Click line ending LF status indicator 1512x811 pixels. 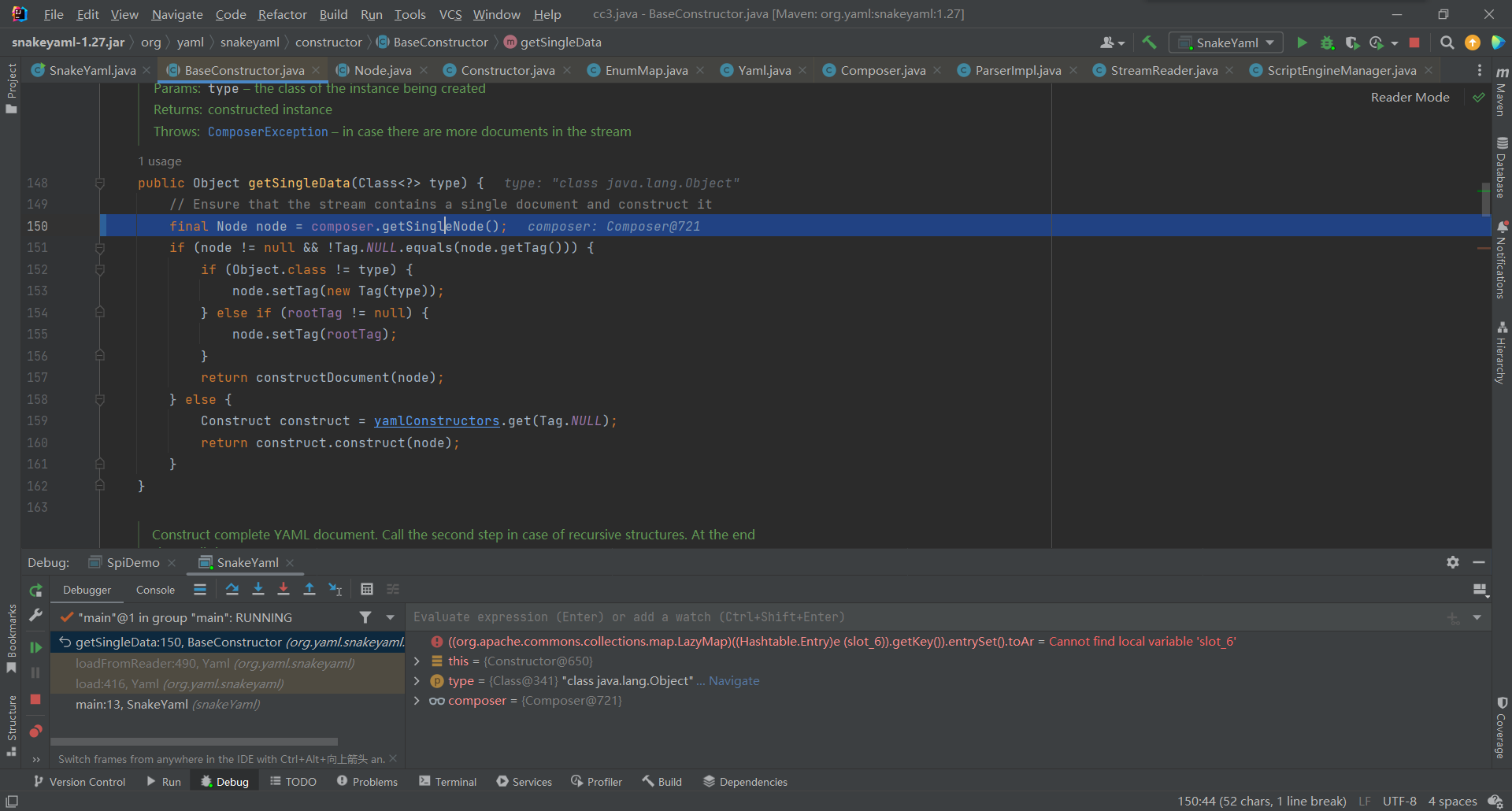[1364, 802]
